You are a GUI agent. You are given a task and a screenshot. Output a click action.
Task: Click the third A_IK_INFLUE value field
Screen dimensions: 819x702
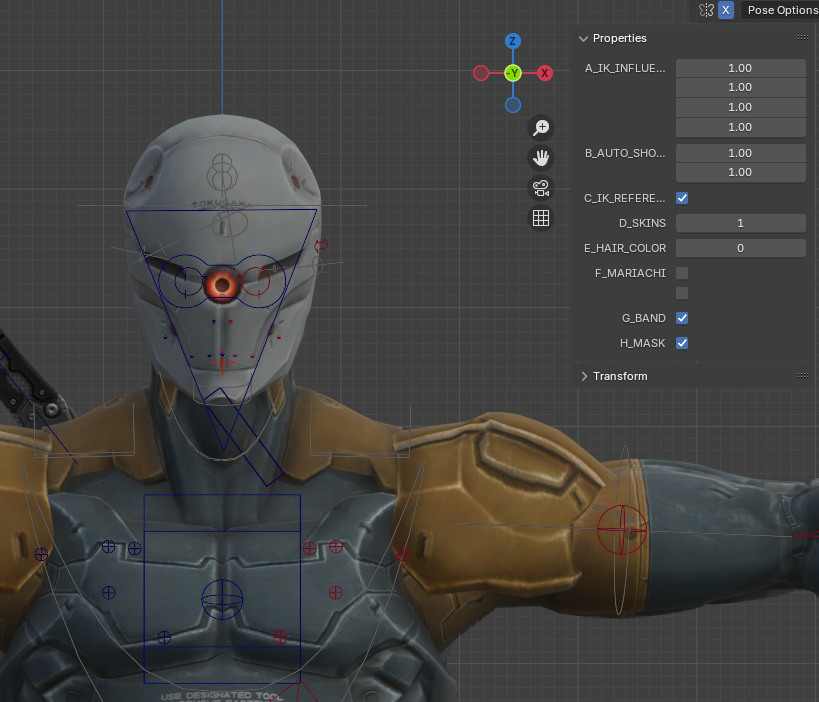(740, 107)
